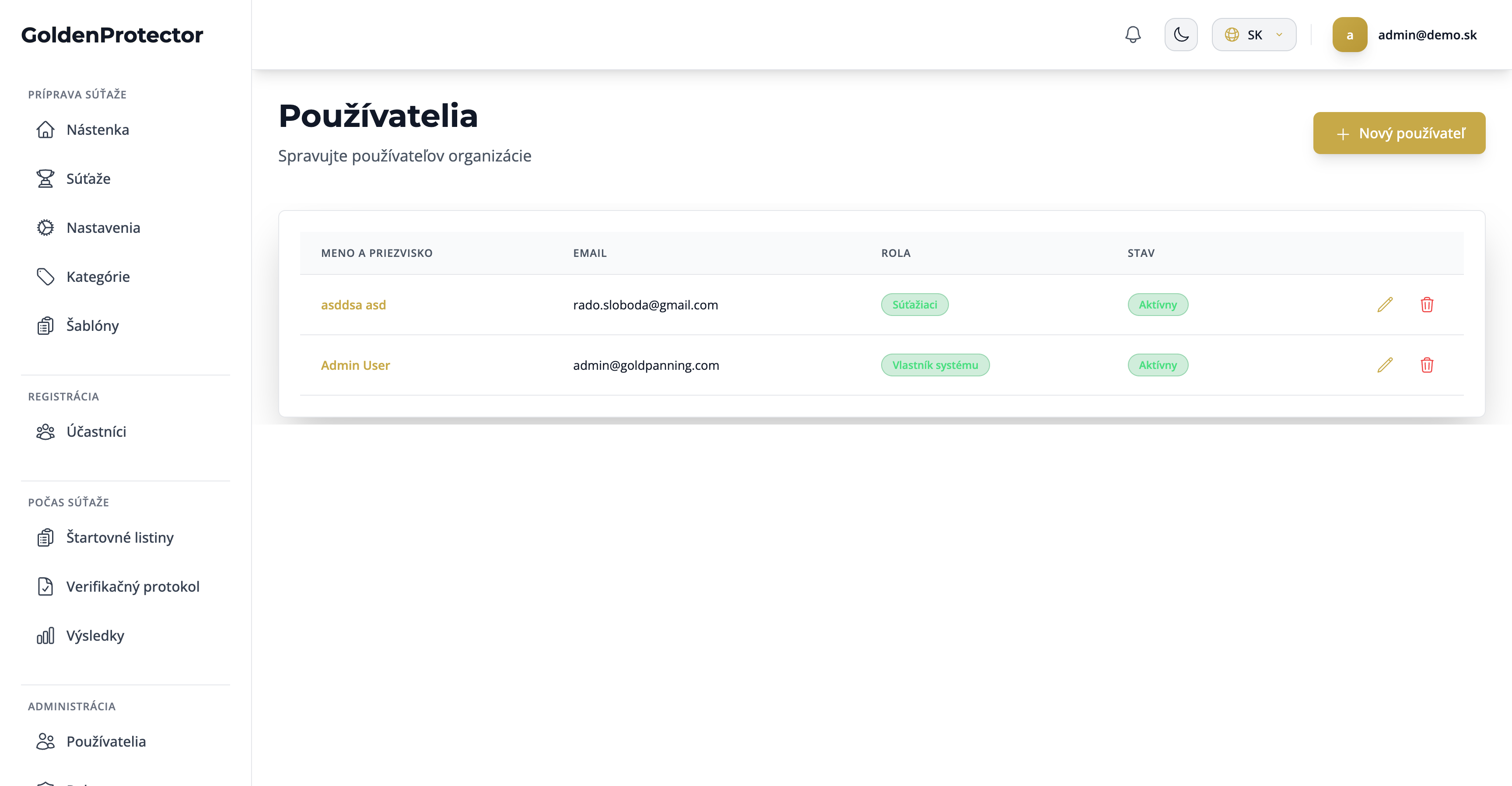The height and width of the screenshot is (786, 1512).
Task: Edit the asddsa asd user with pencil icon
Action: point(1385,305)
